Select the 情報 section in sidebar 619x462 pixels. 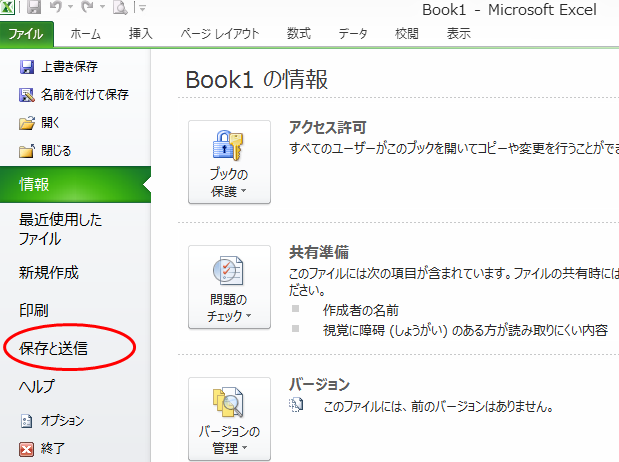click(x=75, y=184)
